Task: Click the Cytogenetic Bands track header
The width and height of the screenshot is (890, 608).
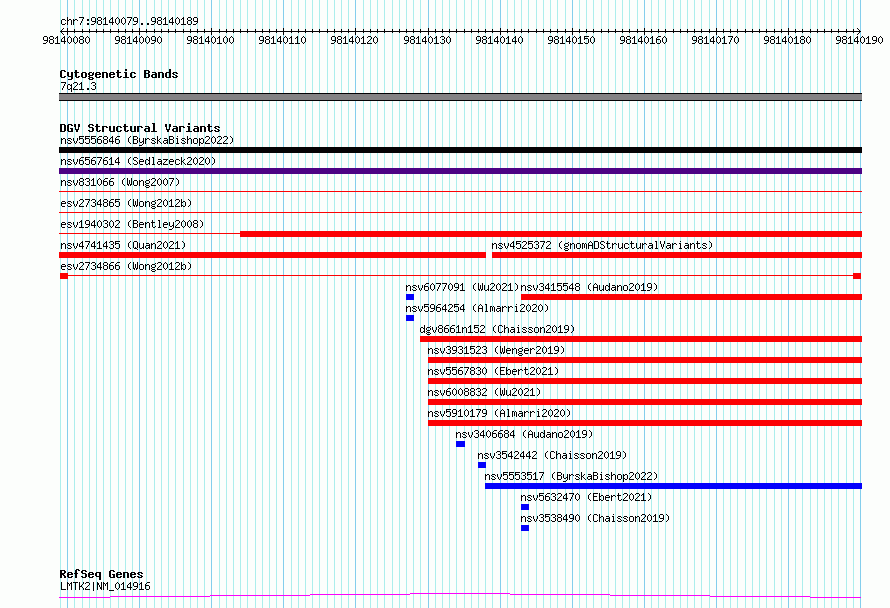Action: [119, 74]
